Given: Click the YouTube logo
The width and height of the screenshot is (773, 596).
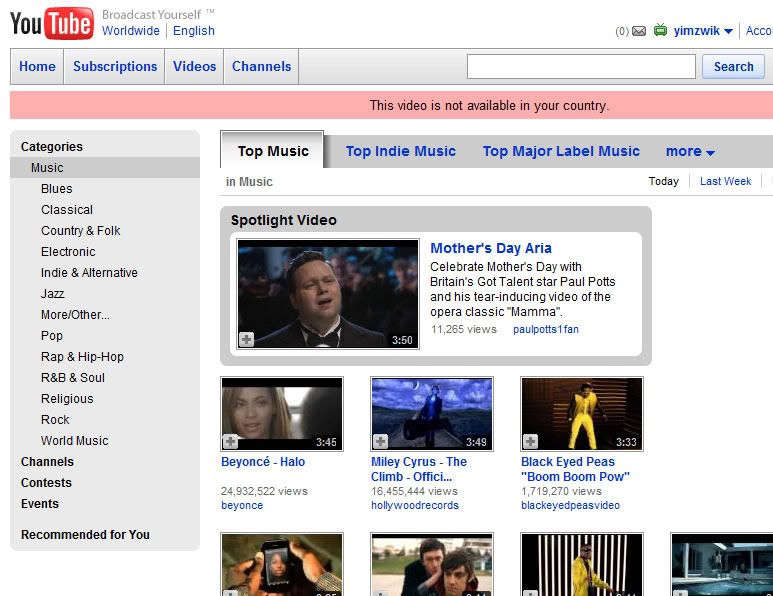Looking at the screenshot, I should 52,23.
